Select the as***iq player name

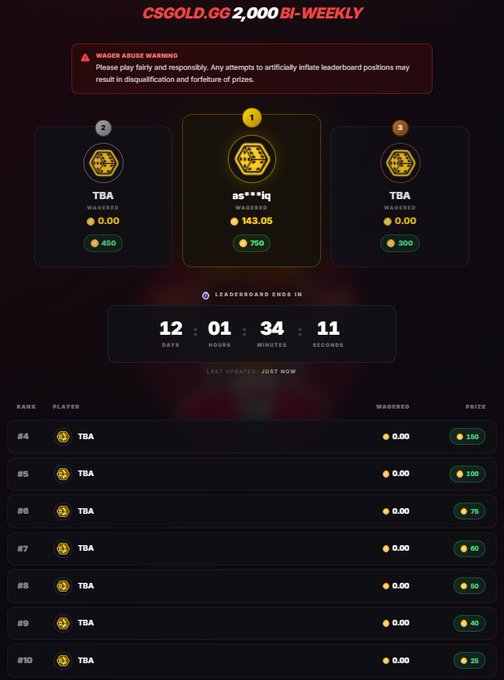point(252,196)
